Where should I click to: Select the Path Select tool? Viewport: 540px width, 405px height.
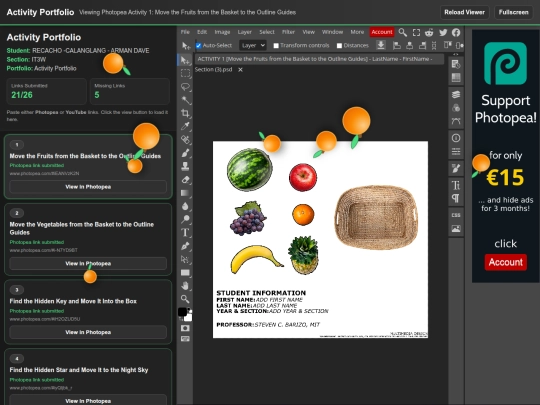pyautogui.click(x=185, y=259)
